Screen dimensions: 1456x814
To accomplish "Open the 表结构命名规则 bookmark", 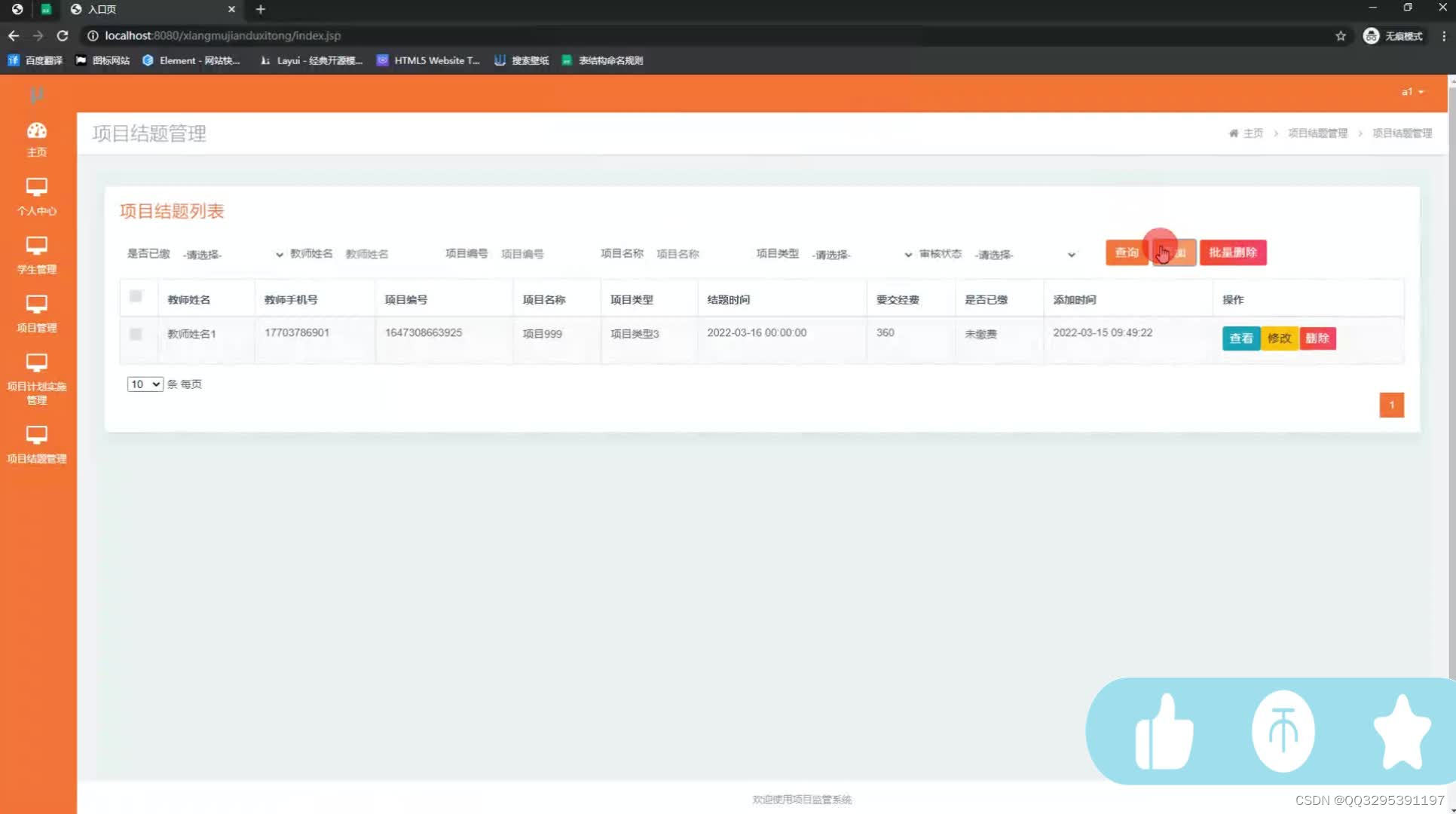I will click(602, 60).
